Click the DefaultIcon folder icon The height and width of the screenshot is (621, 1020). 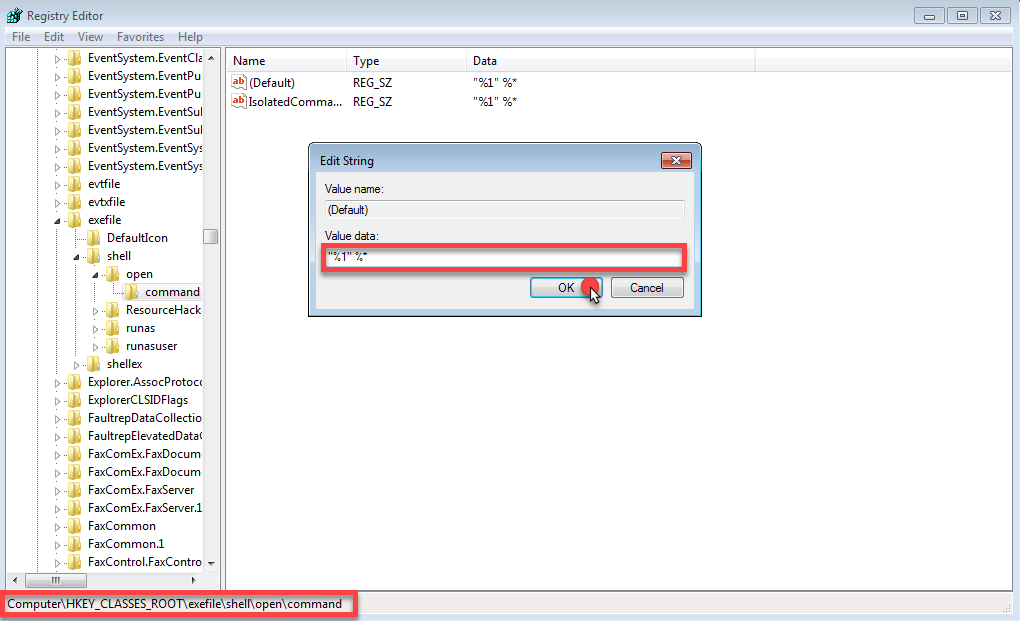(93, 238)
